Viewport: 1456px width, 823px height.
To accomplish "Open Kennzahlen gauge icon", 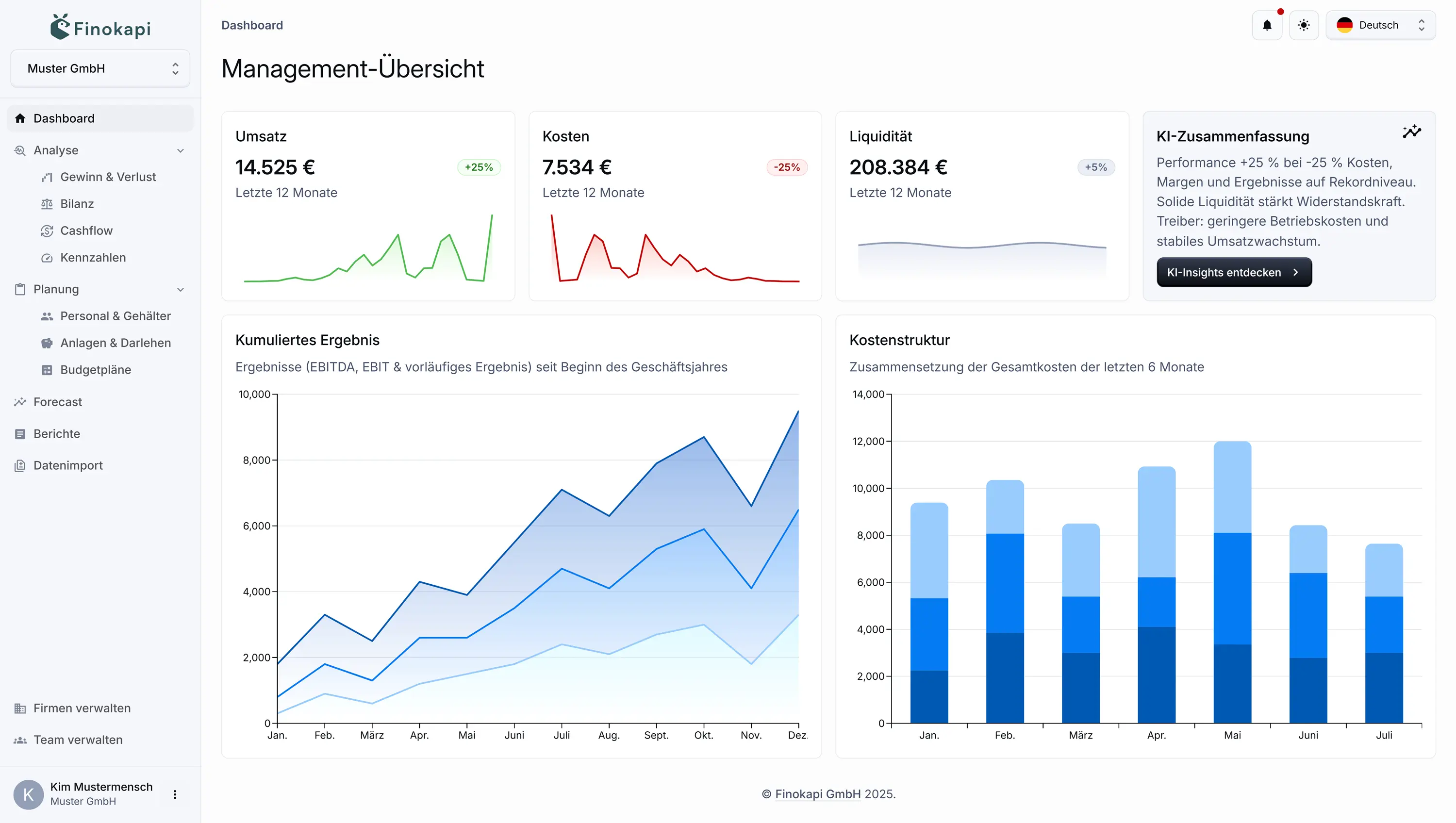I will (47, 258).
